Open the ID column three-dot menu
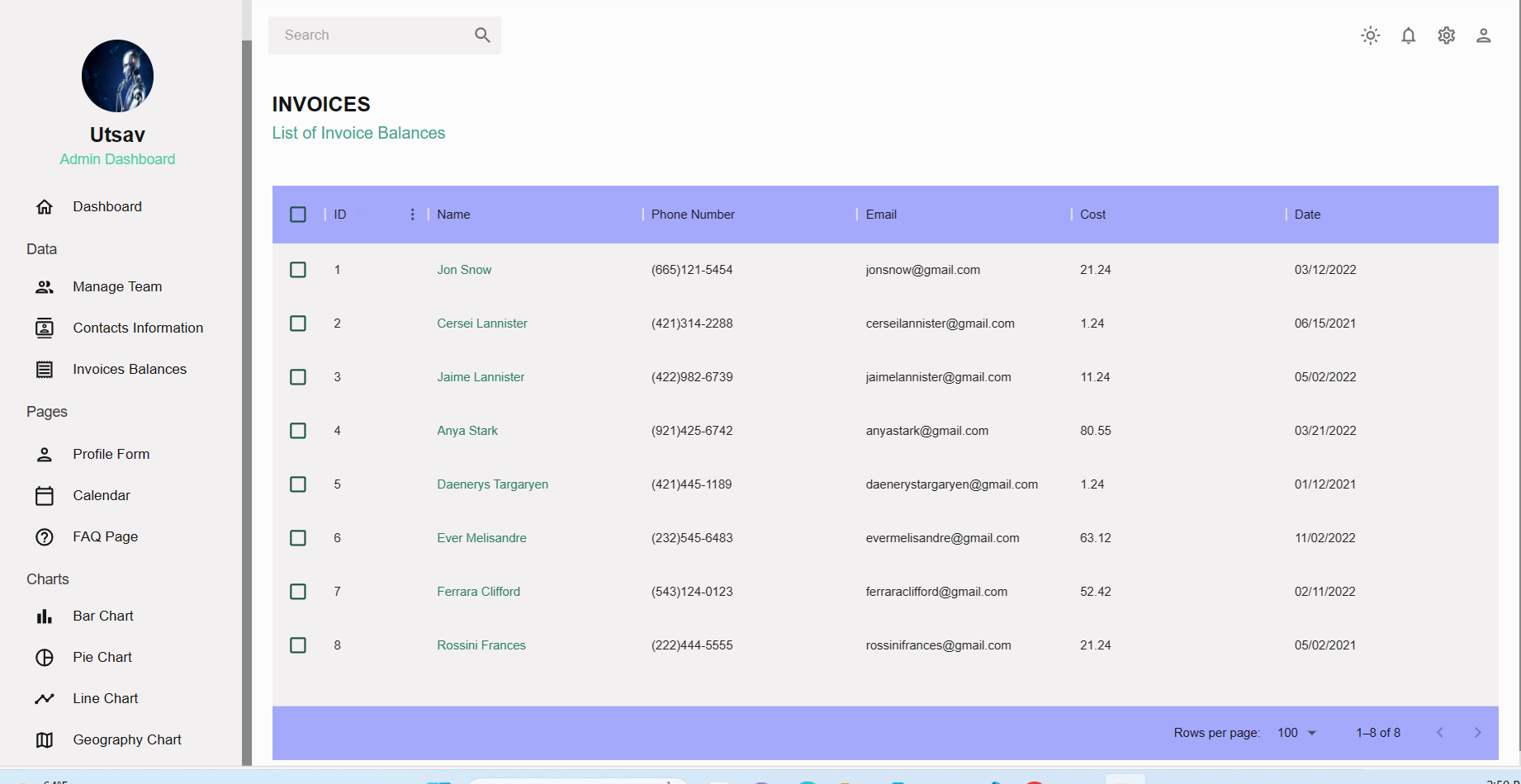The image size is (1521, 784). pyautogui.click(x=412, y=215)
